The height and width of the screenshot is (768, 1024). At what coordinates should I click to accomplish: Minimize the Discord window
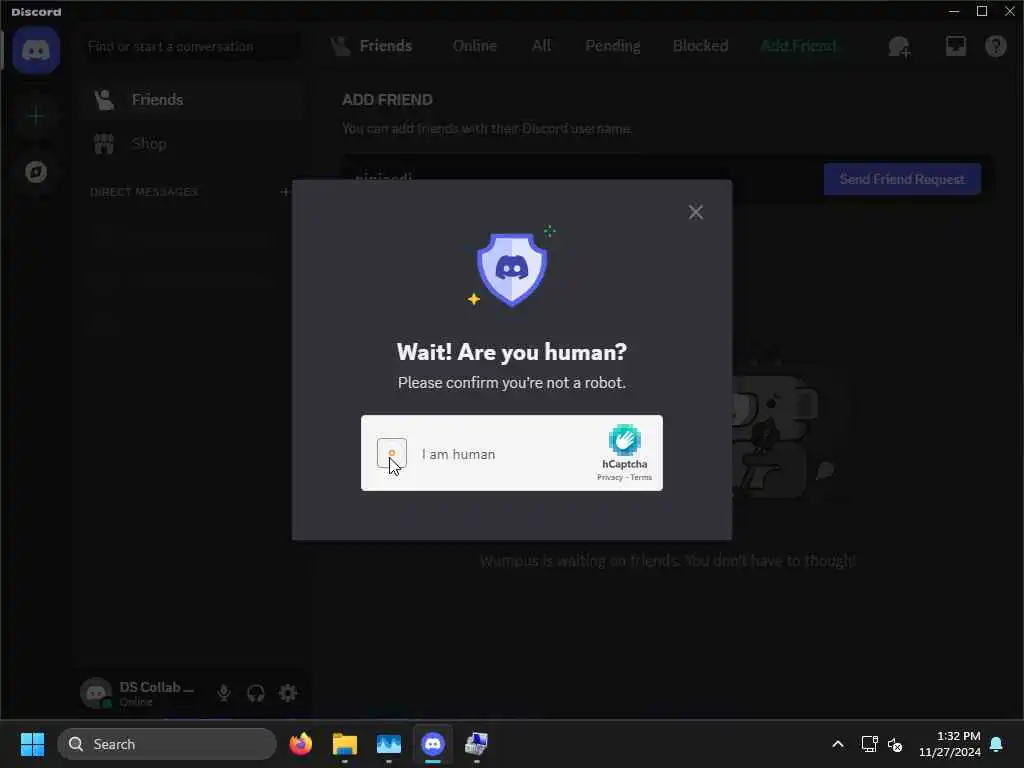coord(953,11)
